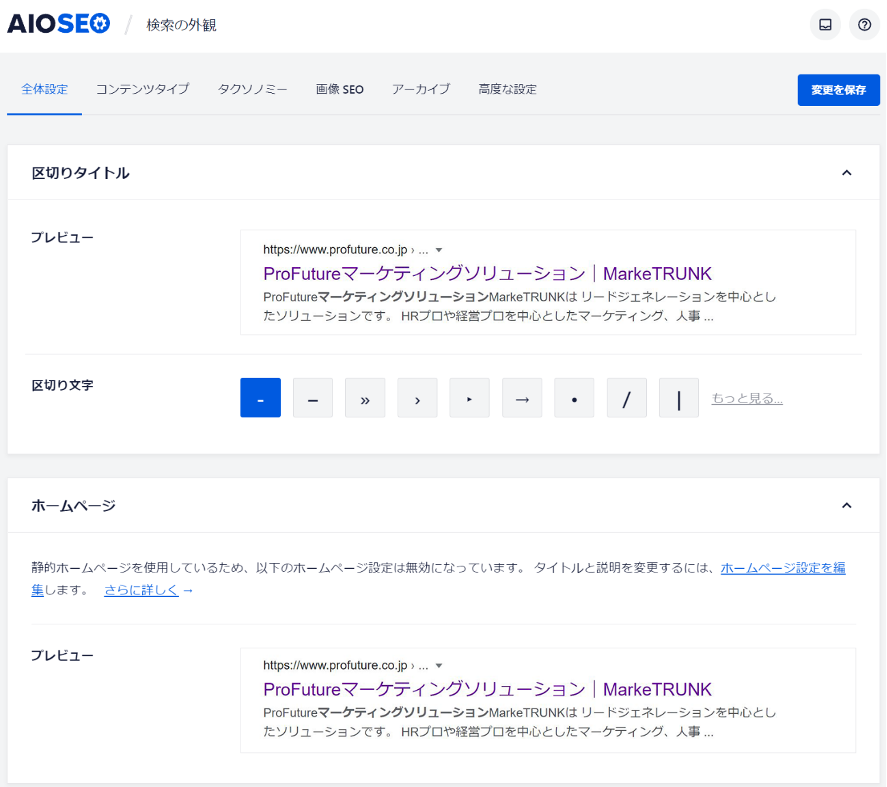
Task: Choose the single right angle separator
Action: [417, 398]
